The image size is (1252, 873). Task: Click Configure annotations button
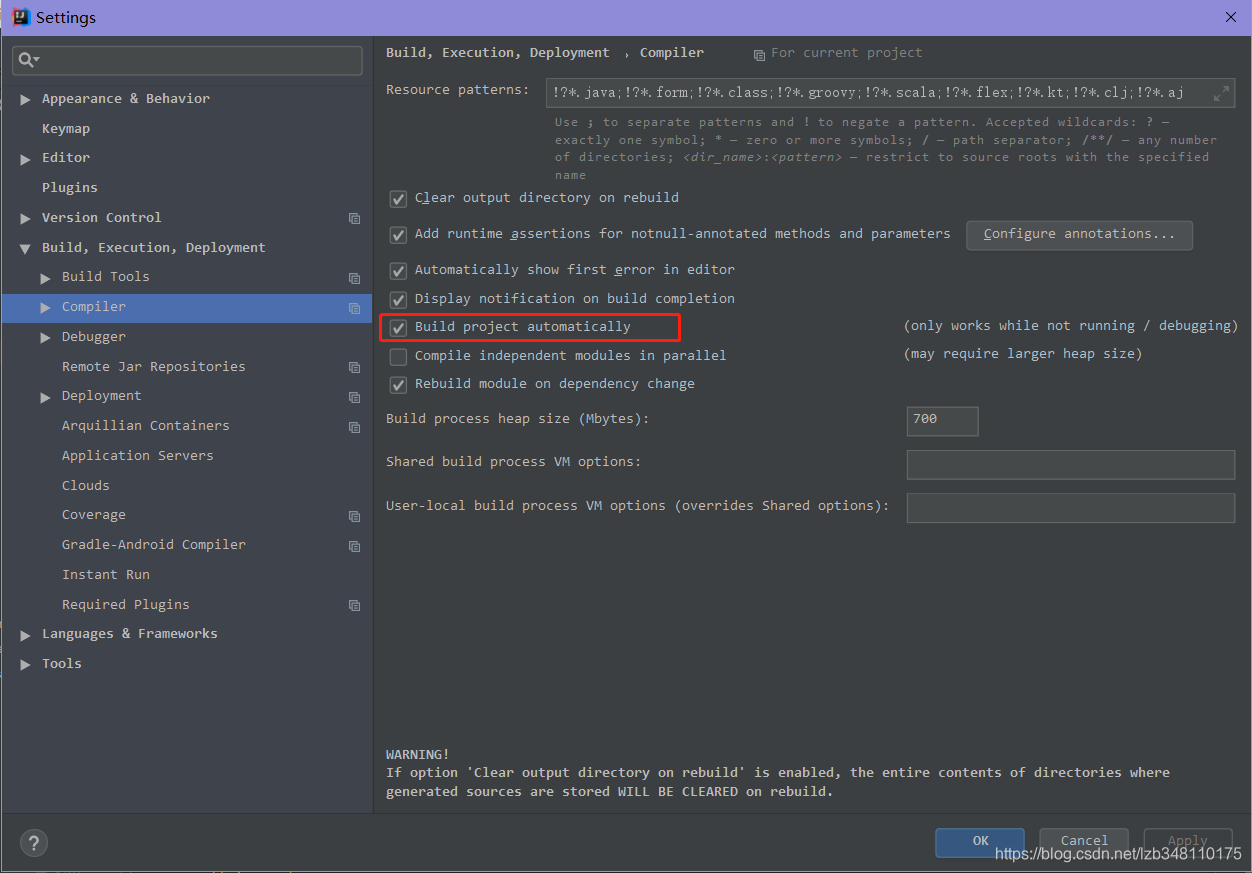(x=1079, y=234)
